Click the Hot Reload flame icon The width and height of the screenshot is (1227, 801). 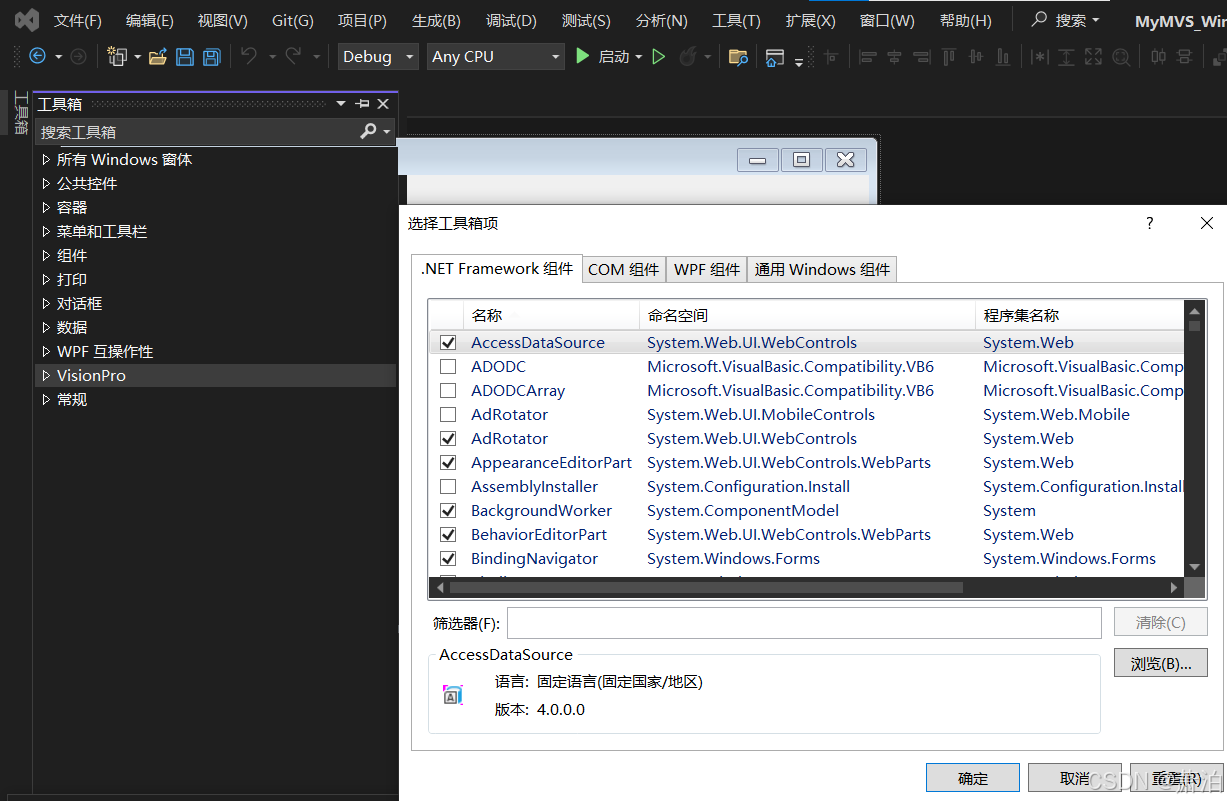click(687, 57)
